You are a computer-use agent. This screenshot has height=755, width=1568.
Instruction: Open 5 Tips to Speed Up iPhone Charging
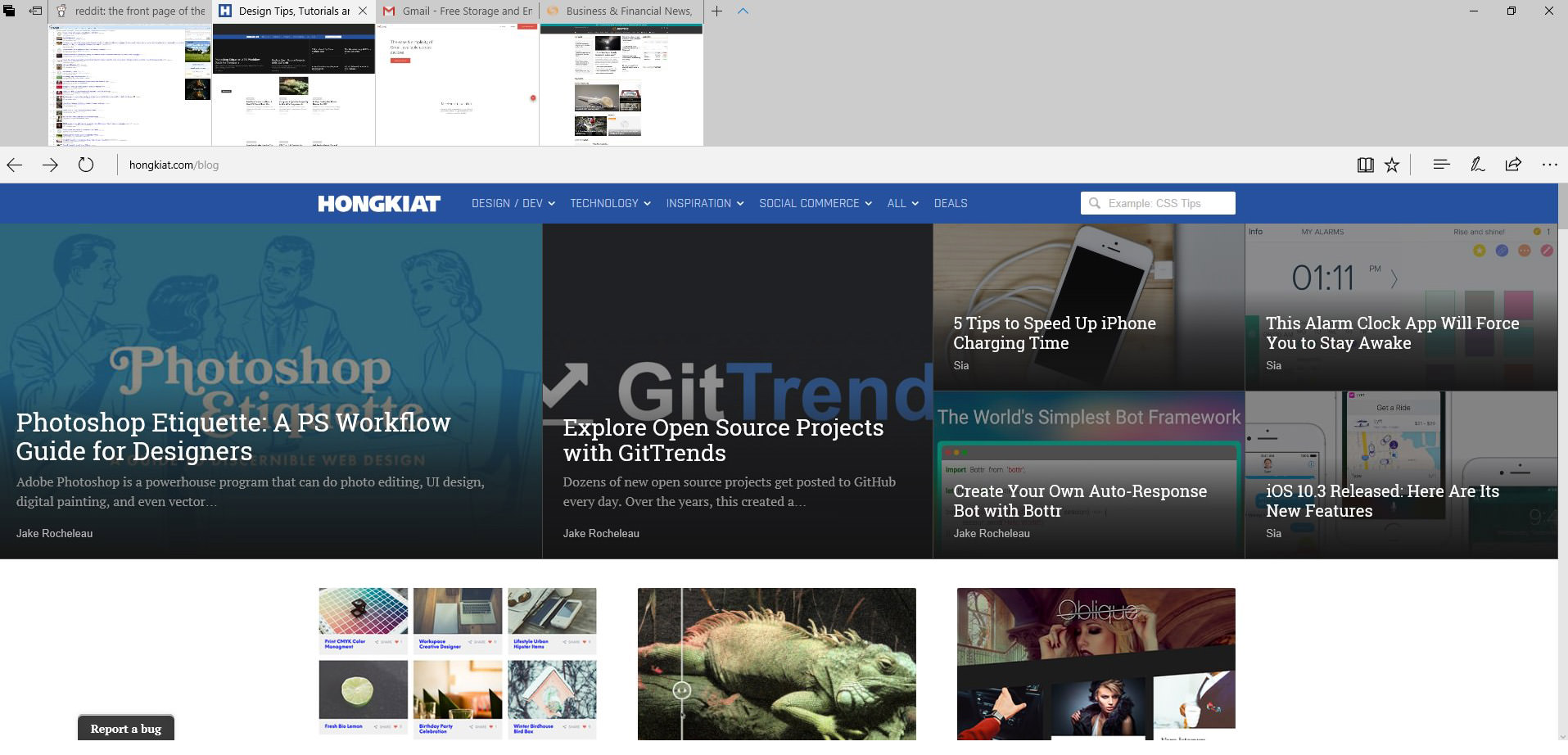(x=1055, y=332)
